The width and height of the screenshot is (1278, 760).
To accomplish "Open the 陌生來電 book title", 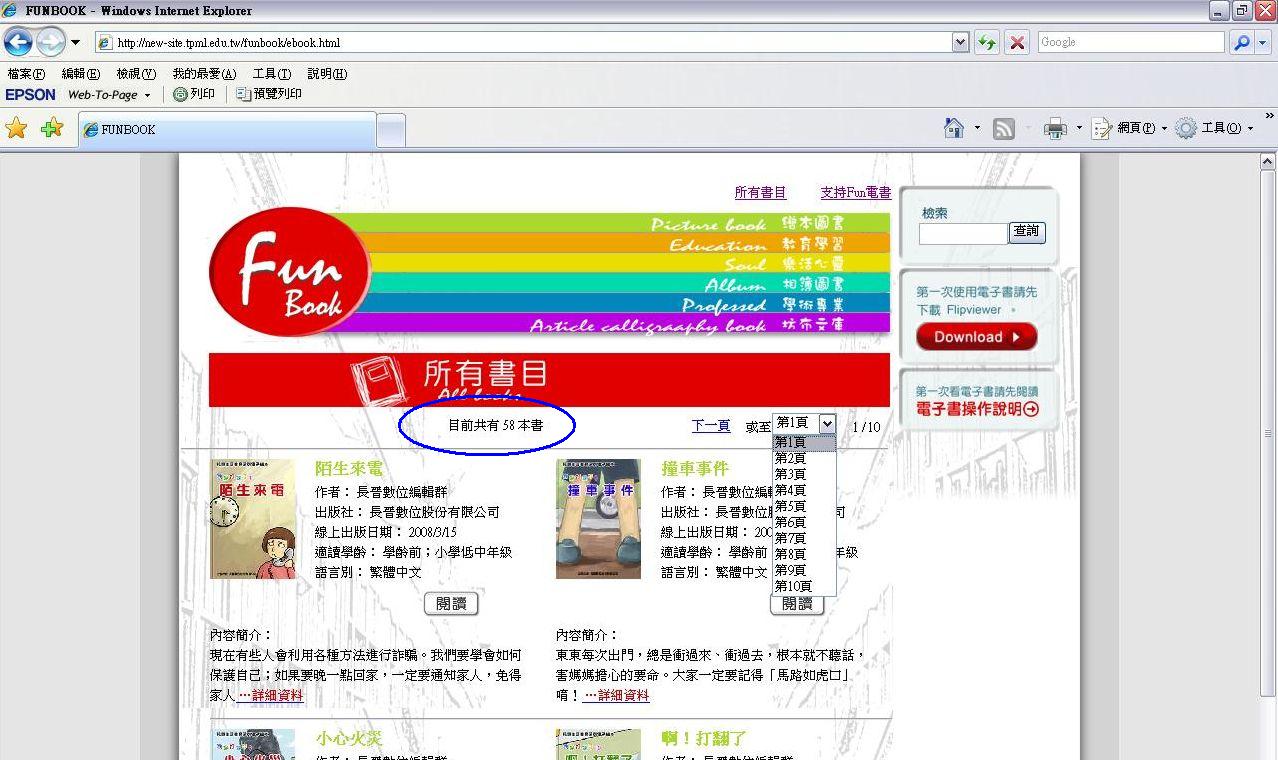I will pos(349,469).
